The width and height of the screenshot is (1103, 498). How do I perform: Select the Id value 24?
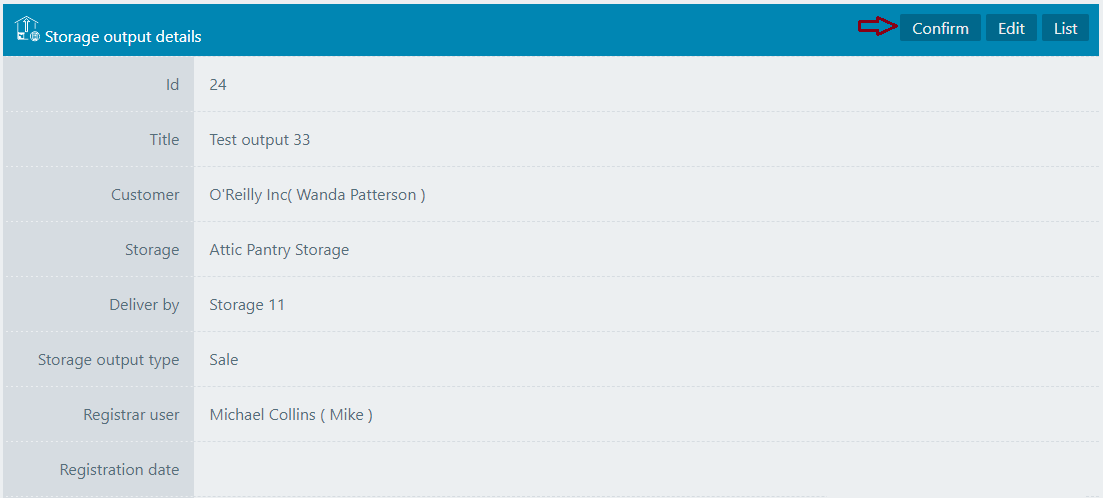[218, 85]
